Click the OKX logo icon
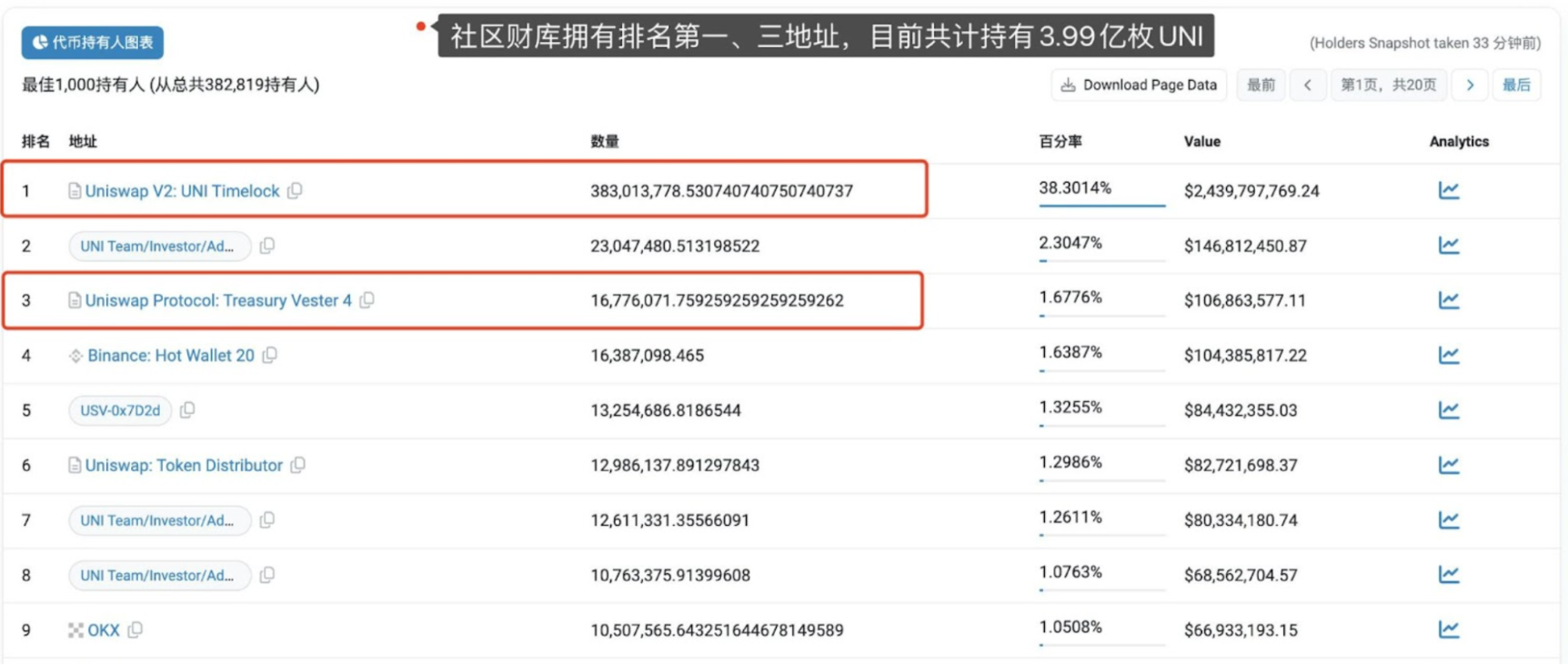This screenshot has height=665, width=1568. (75, 630)
